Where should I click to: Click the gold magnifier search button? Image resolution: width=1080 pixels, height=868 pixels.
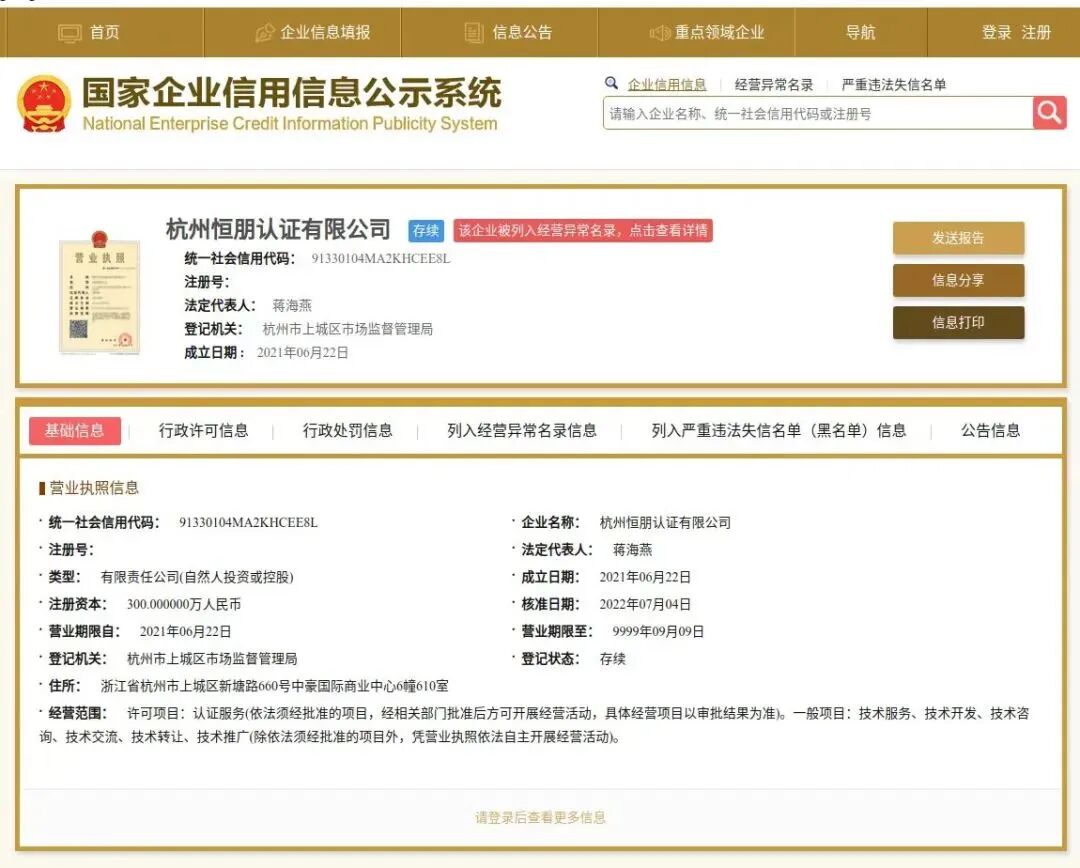tap(1049, 112)
